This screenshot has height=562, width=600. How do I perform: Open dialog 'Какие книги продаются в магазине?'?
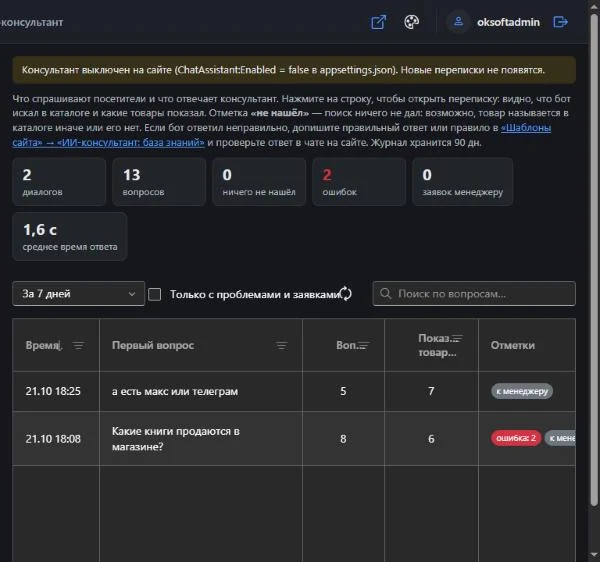(x=176, y=438)
